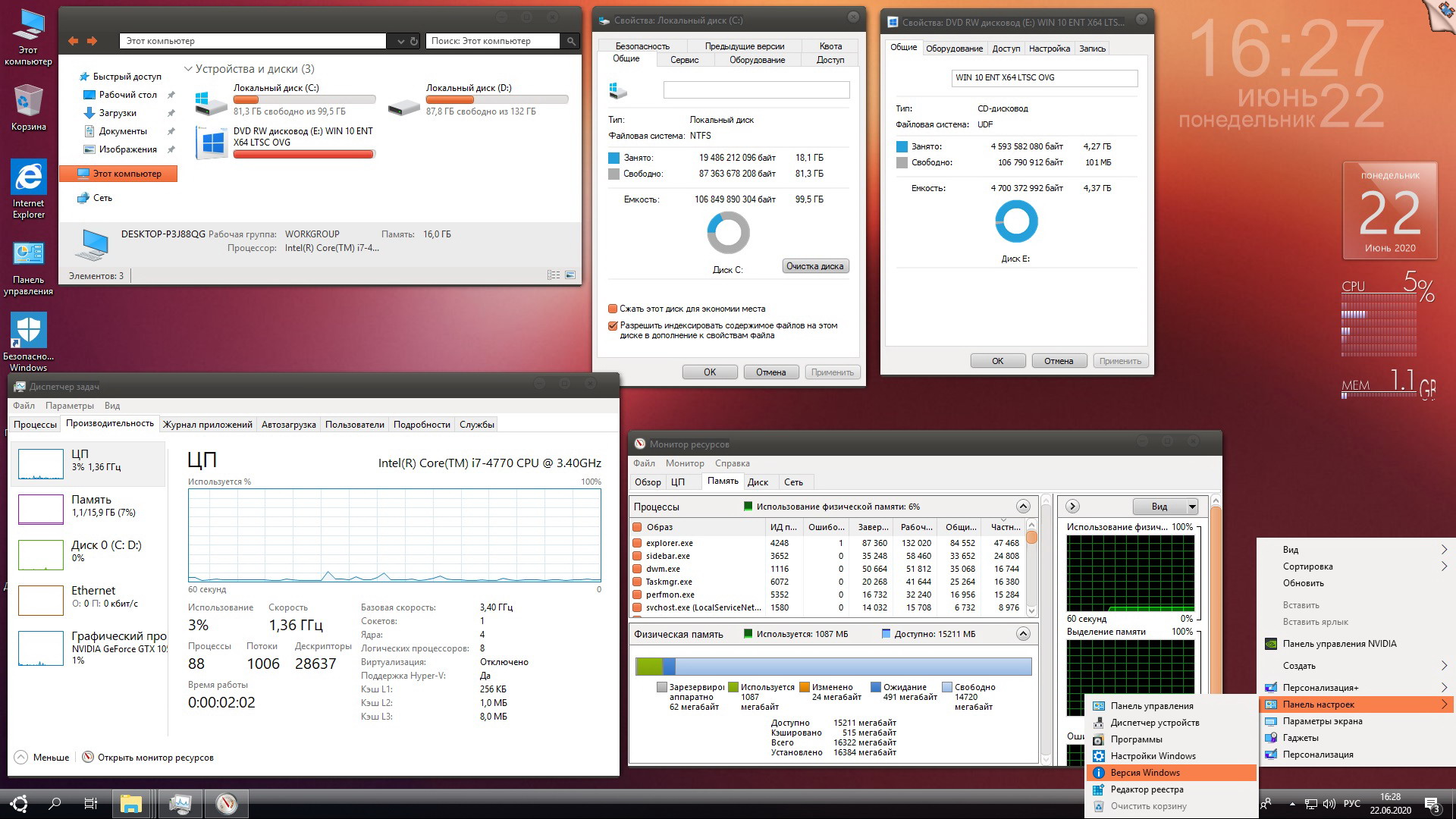Open Редактор реестра from context menu
This screenshot has height=819, width=1456.
[x=1148, y=789]
